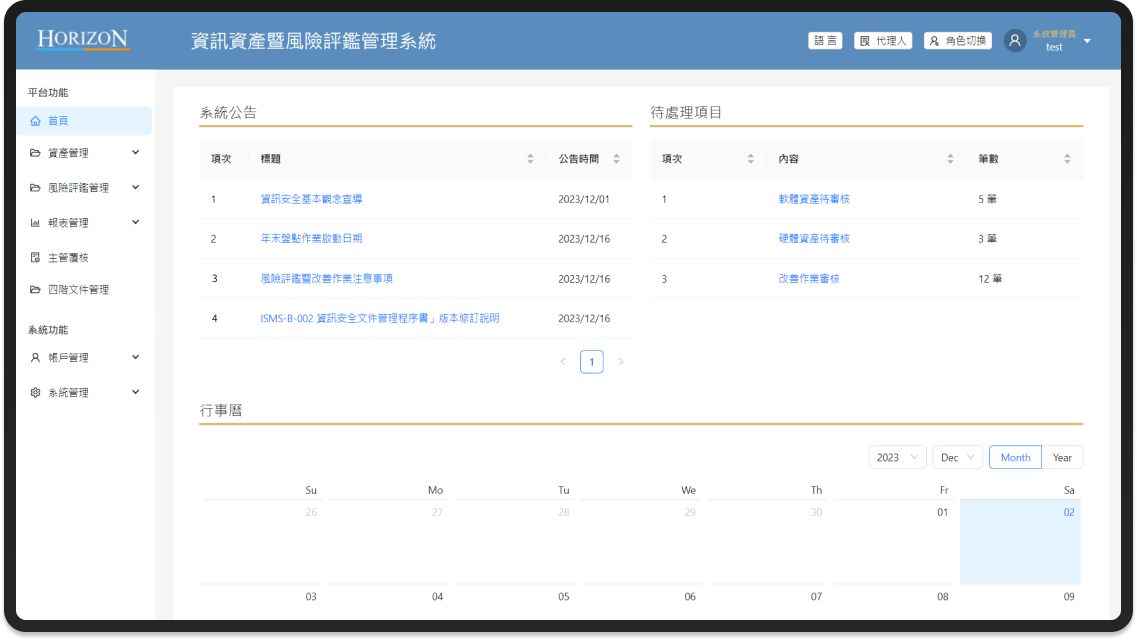The image size is (1137, 640).
Task: Click the 代理人 button in header
Action: point(882,41)
